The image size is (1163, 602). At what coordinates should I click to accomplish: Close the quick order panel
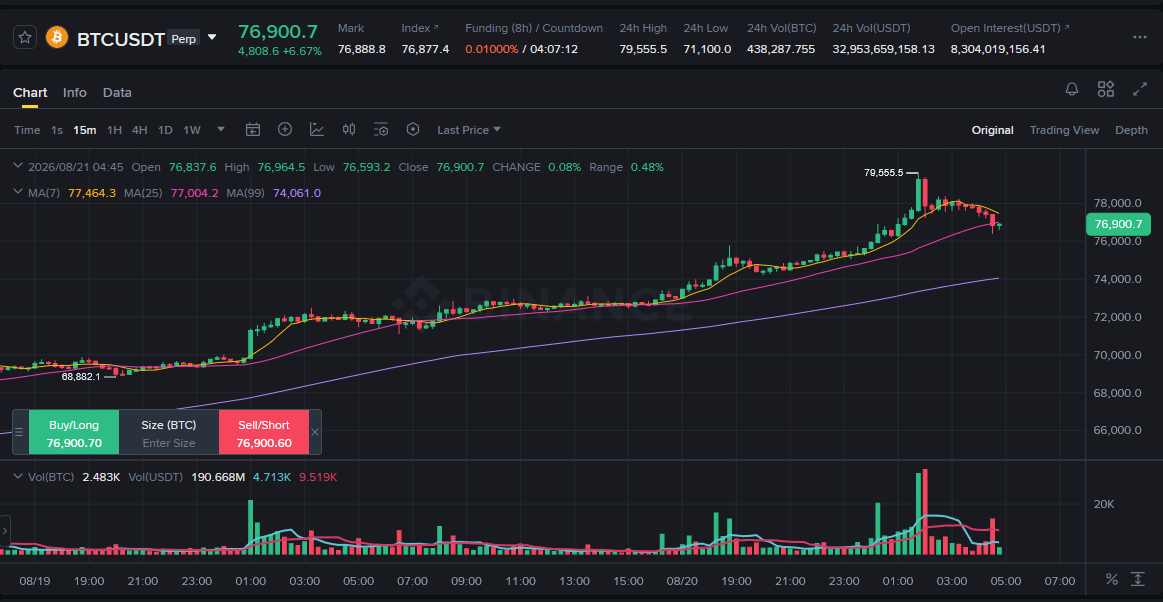[314, 432]
